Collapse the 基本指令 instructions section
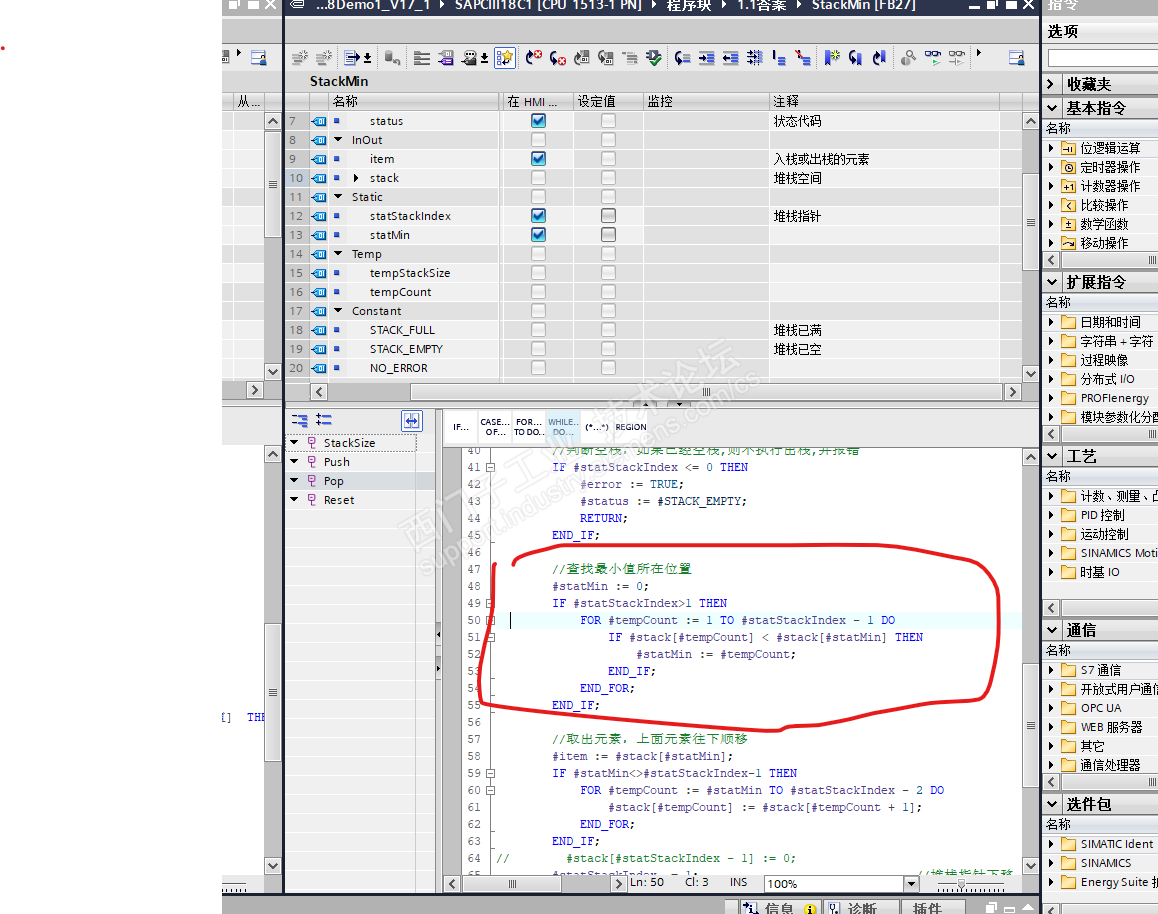Screen dimensions: 1158x914 [1052, 108]
